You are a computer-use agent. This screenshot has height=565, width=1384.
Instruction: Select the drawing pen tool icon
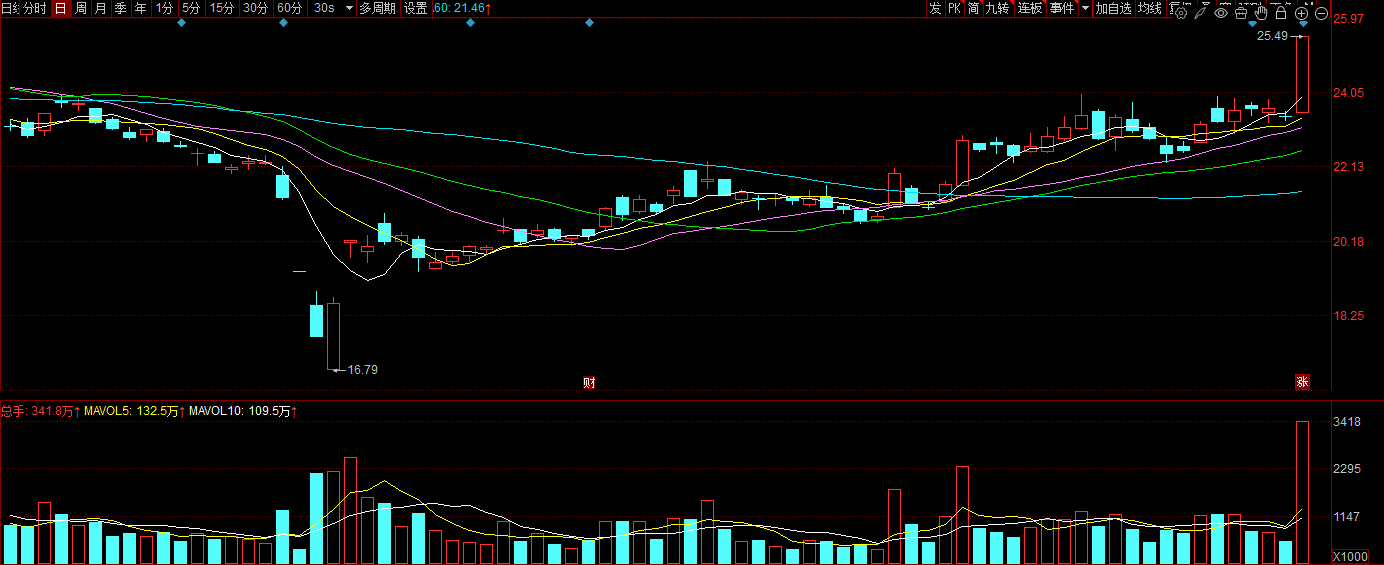click(1201, 13)
